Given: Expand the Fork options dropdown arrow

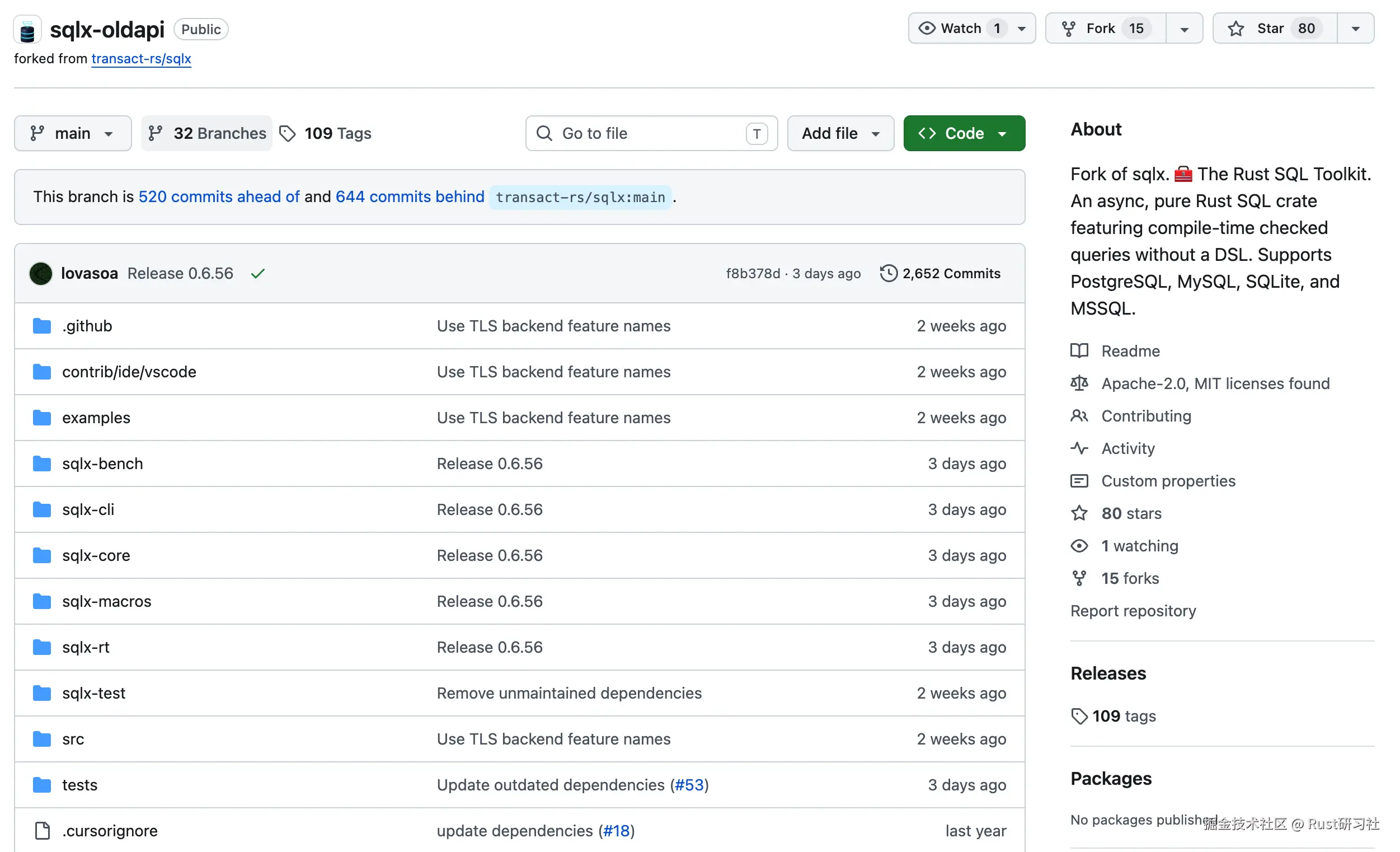Looking at the screenshot, I should click(x=1185, y=29).
